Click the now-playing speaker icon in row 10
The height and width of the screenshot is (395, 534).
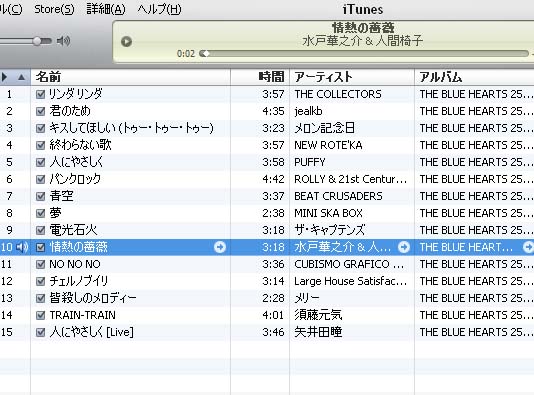[x=22, y=247]
